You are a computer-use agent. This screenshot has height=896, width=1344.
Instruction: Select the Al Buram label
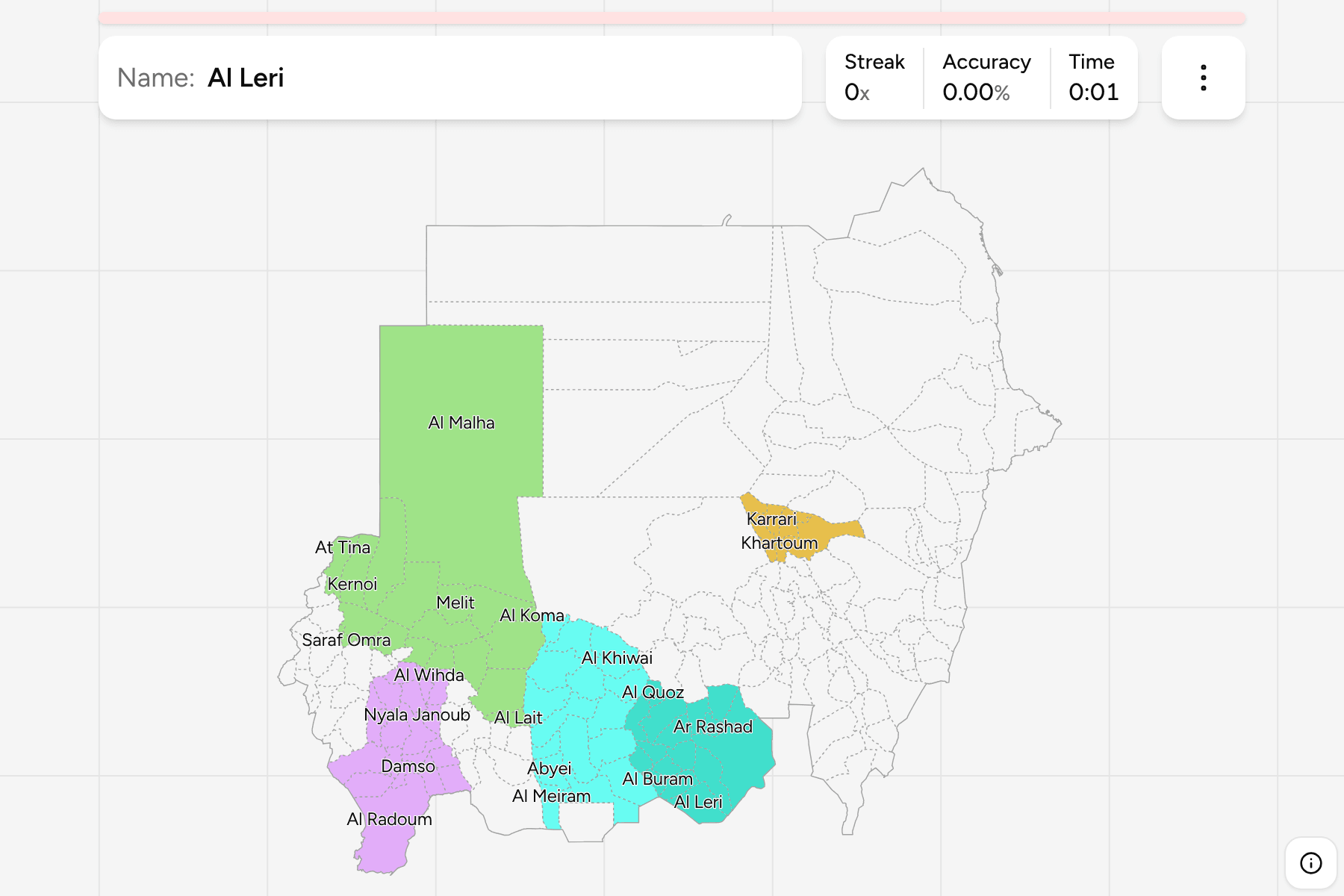tap(658, 779)
